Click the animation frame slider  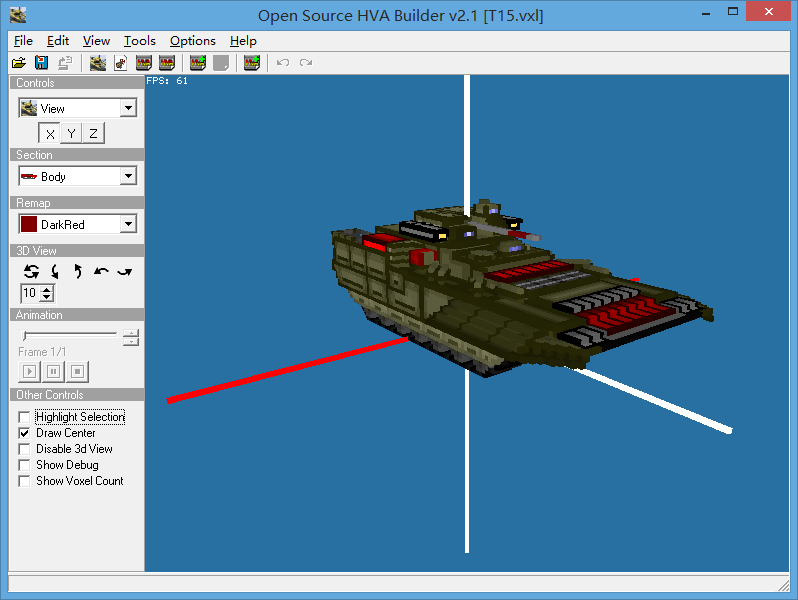click(x=70, y=335)
